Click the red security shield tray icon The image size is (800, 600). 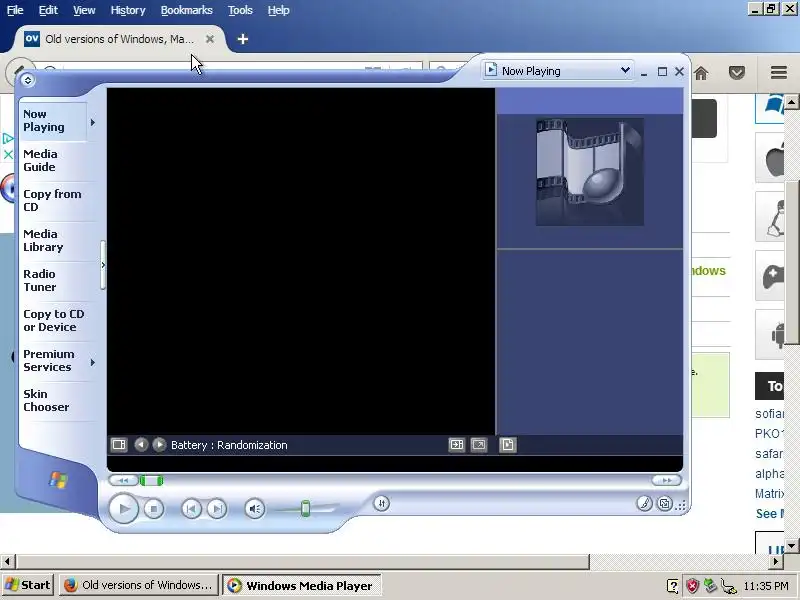[692, 586]
